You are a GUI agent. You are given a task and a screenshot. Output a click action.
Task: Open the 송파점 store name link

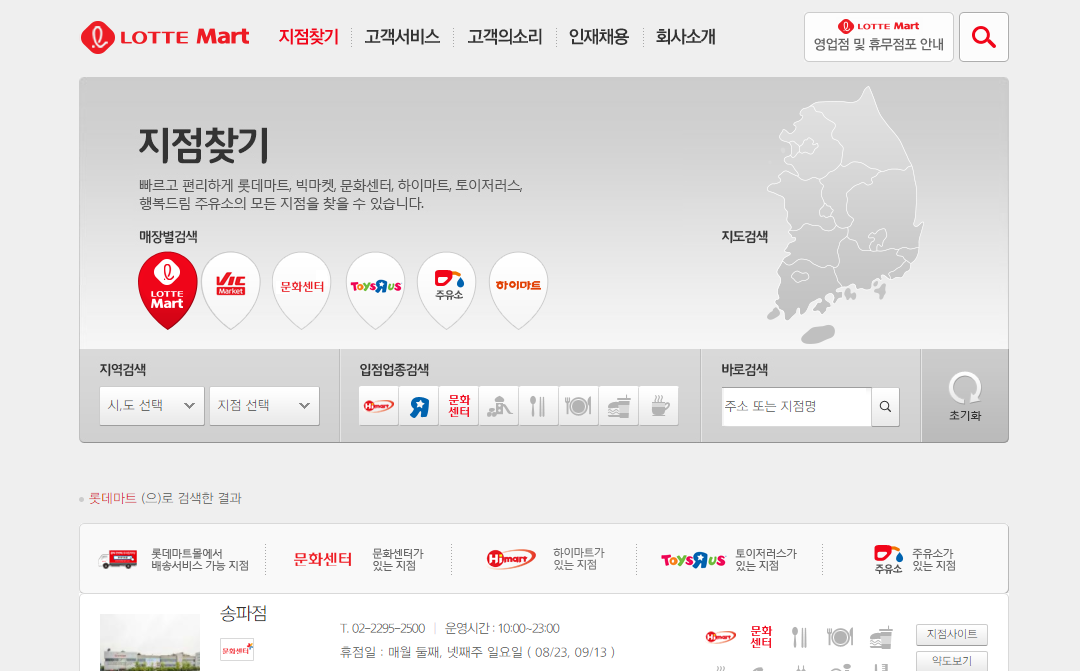(x=243, y=613)
